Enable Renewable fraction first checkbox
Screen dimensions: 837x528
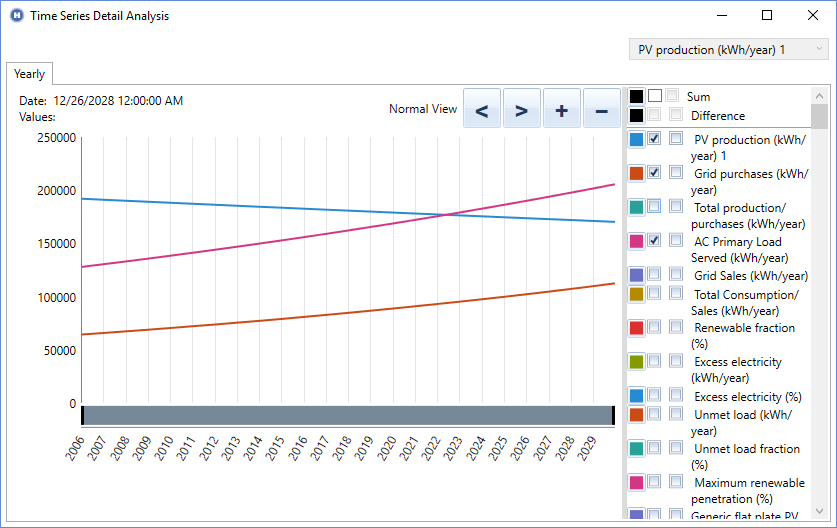654,327
